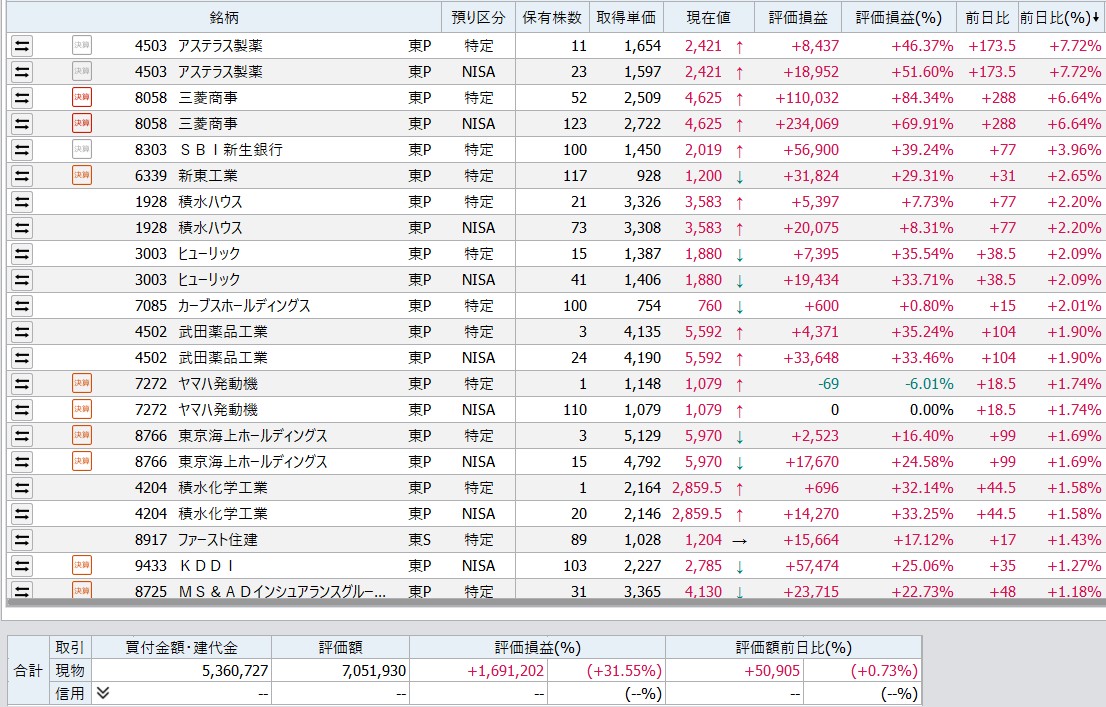
Task: Open 決算 icon on 三菱商事 NISA row
Action: pyautogui.click(x=82, y=123)
